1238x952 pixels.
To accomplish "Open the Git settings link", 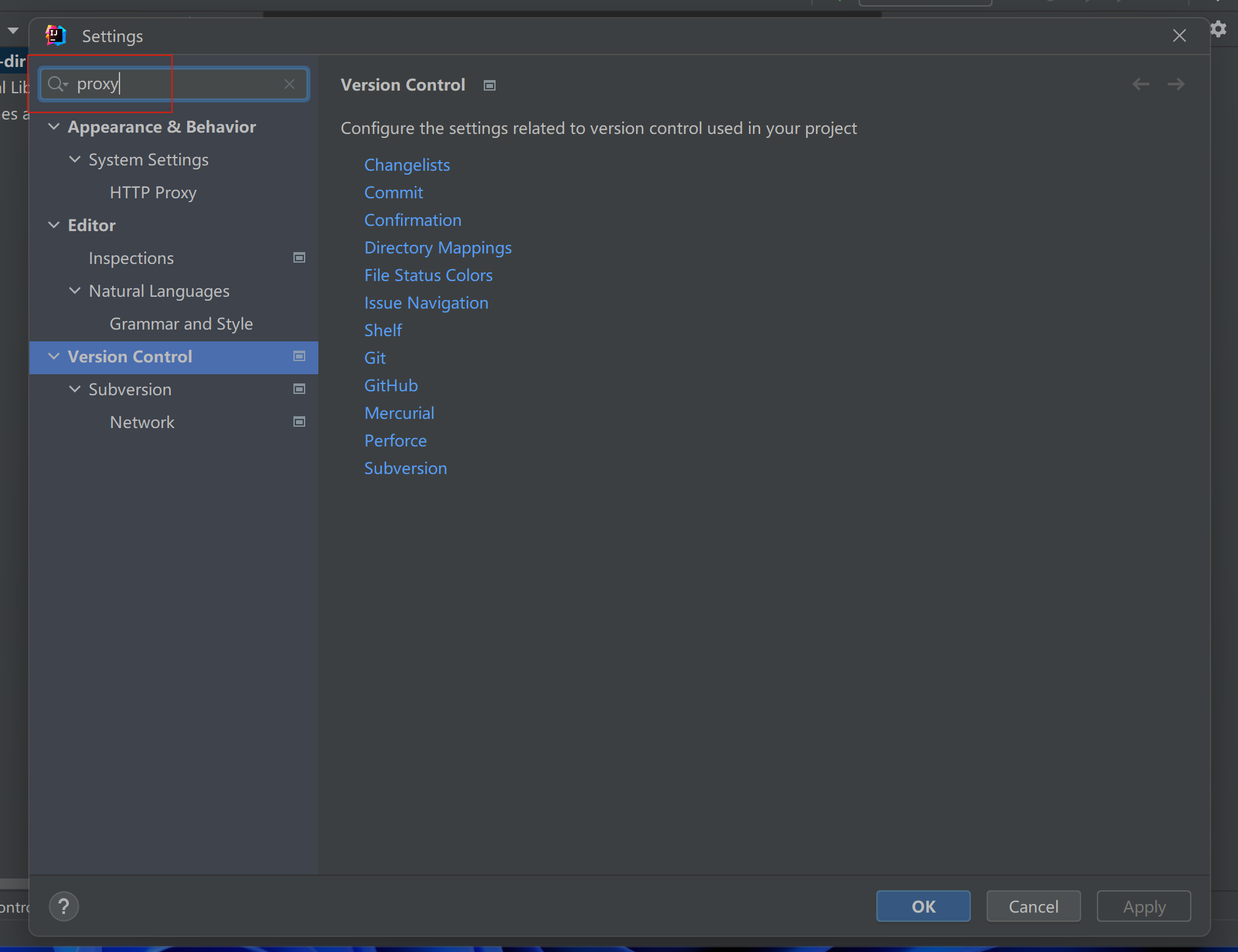I will coord(375,358).
